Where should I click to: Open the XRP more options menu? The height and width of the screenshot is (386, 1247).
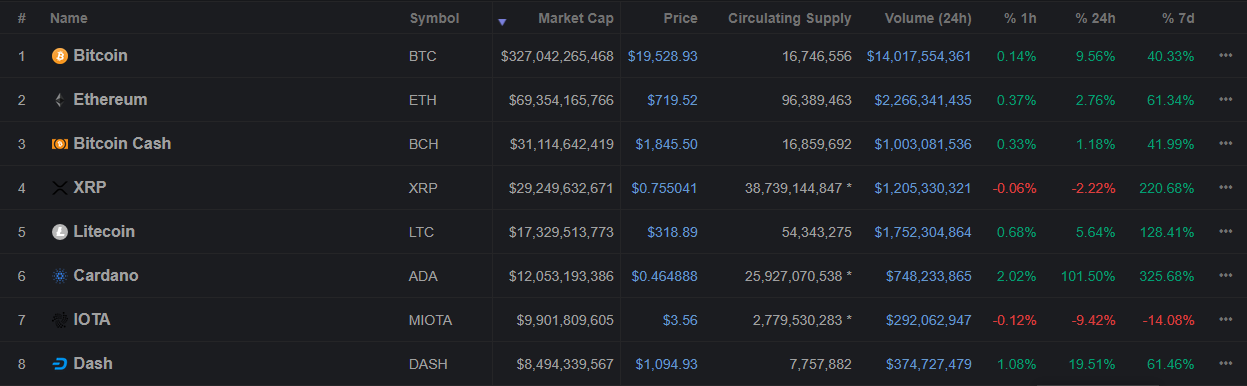pyautogui.click(x=1225, y=188)
